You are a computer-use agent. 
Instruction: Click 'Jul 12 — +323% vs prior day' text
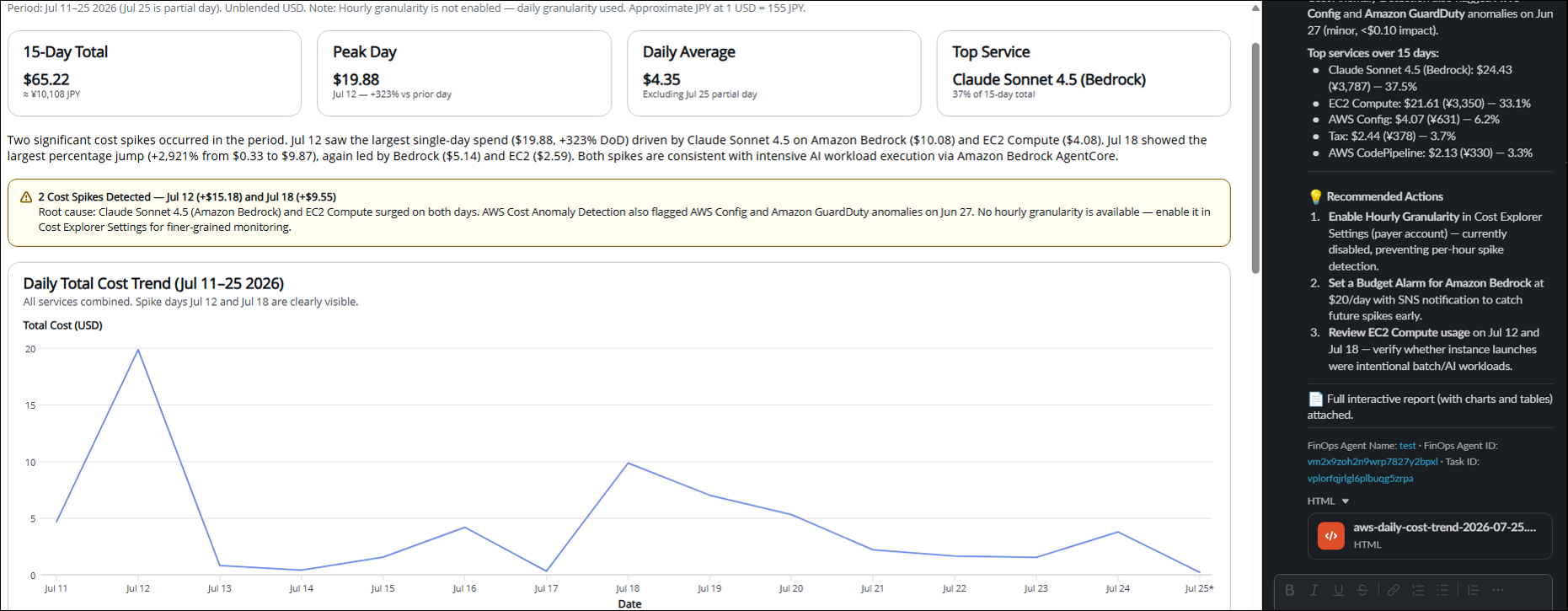click(x=392, y=94)
